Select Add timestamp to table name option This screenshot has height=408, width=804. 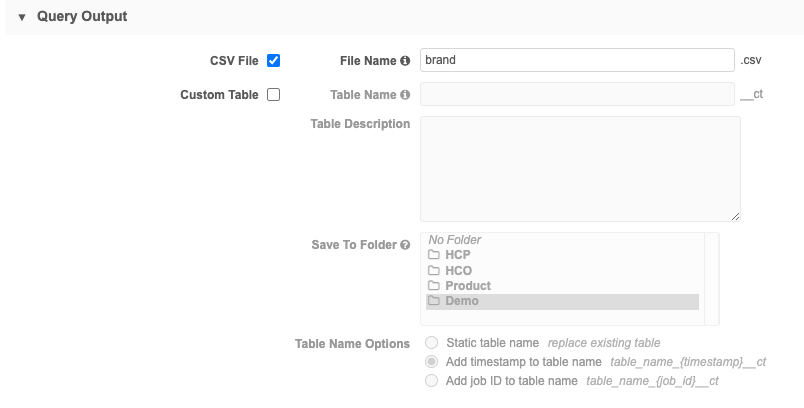(432, 362)
